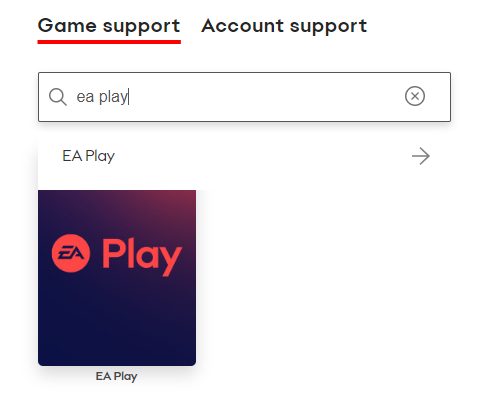Click the word Game in Game support

67,25
